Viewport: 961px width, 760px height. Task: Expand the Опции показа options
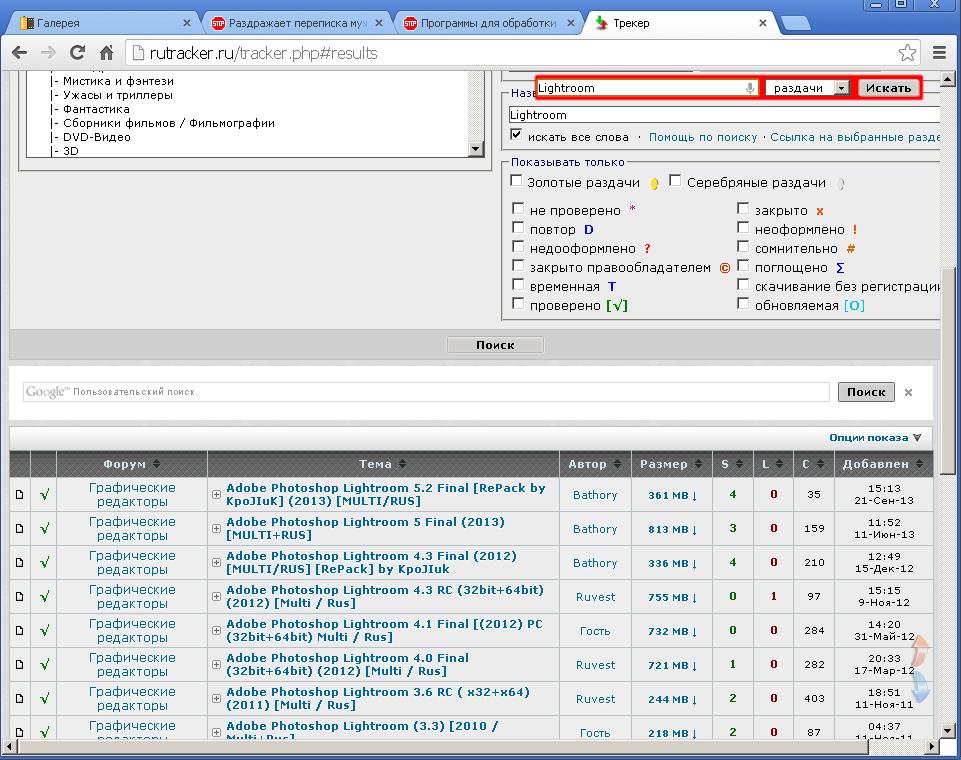[x=875, y=437]
